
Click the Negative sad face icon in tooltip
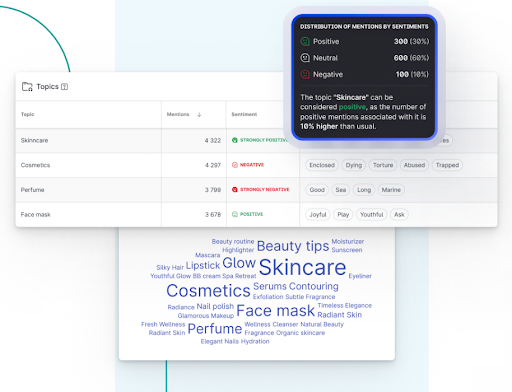tap(305, 74)
